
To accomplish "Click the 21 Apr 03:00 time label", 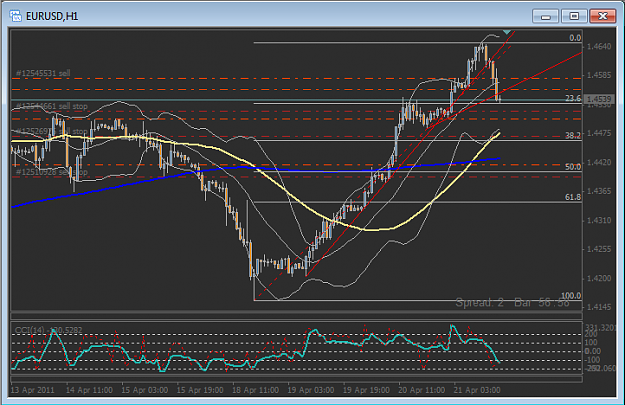I will 477,390.
